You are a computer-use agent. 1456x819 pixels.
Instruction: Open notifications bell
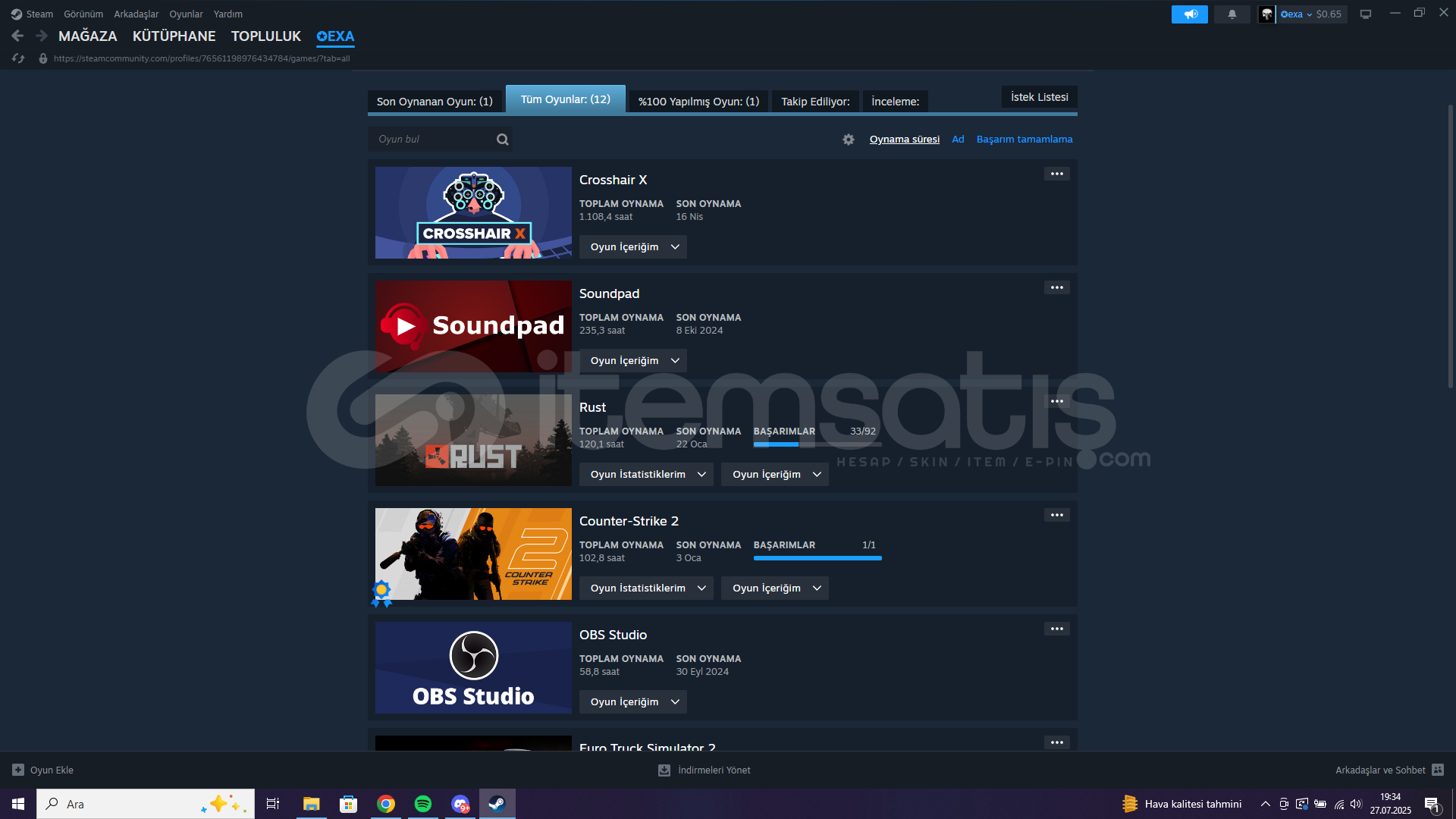[1232, 14]
